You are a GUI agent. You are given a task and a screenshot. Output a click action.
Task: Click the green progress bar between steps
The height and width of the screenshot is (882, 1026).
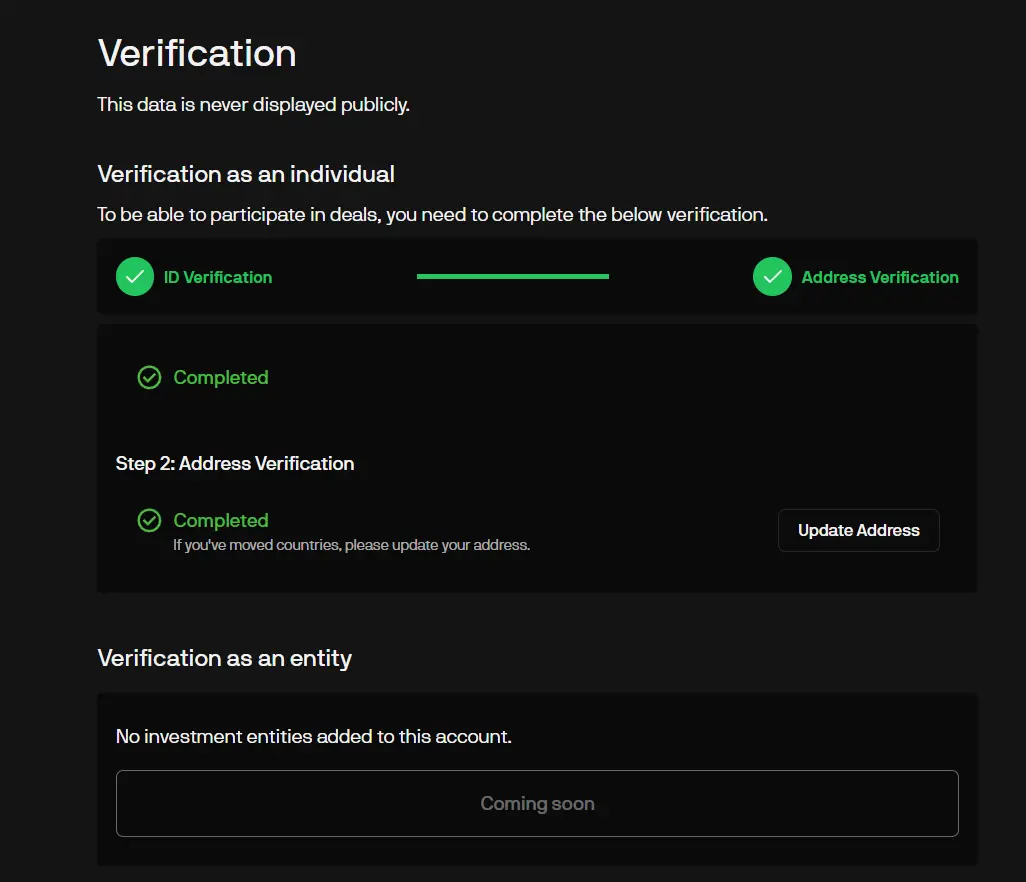click(512, 276)
